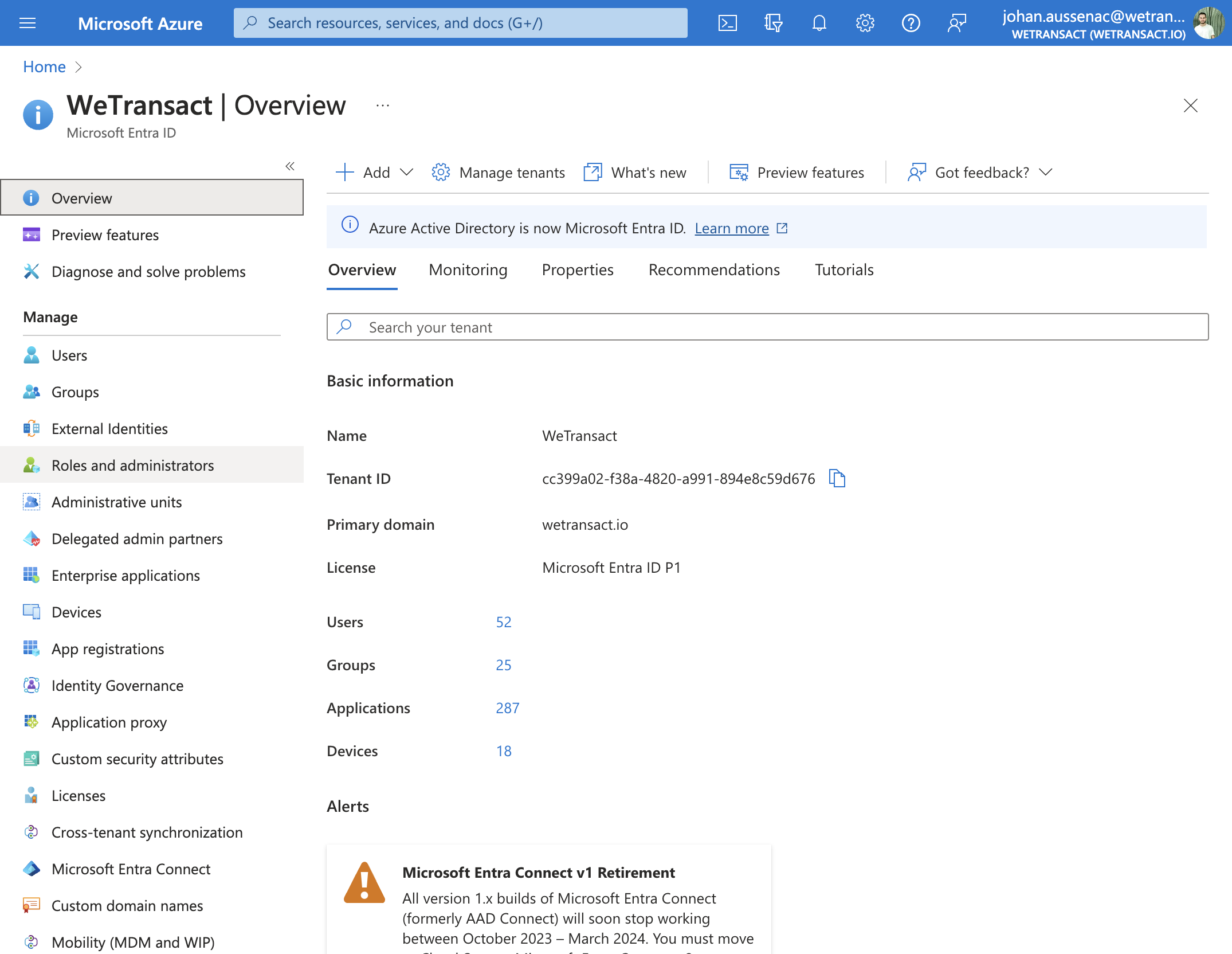Open the Recommendations tab

(714, 269)
